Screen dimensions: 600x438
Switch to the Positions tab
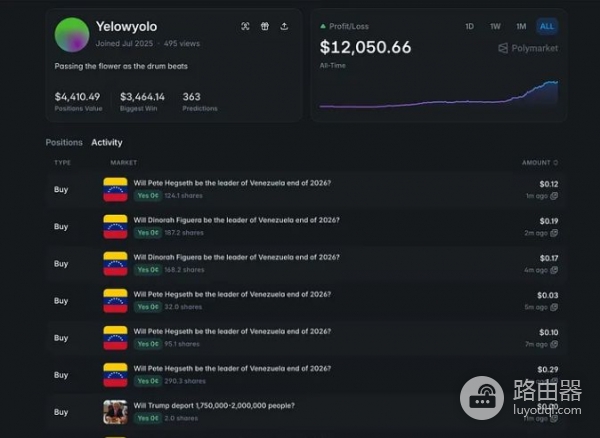tap(64, 143)
